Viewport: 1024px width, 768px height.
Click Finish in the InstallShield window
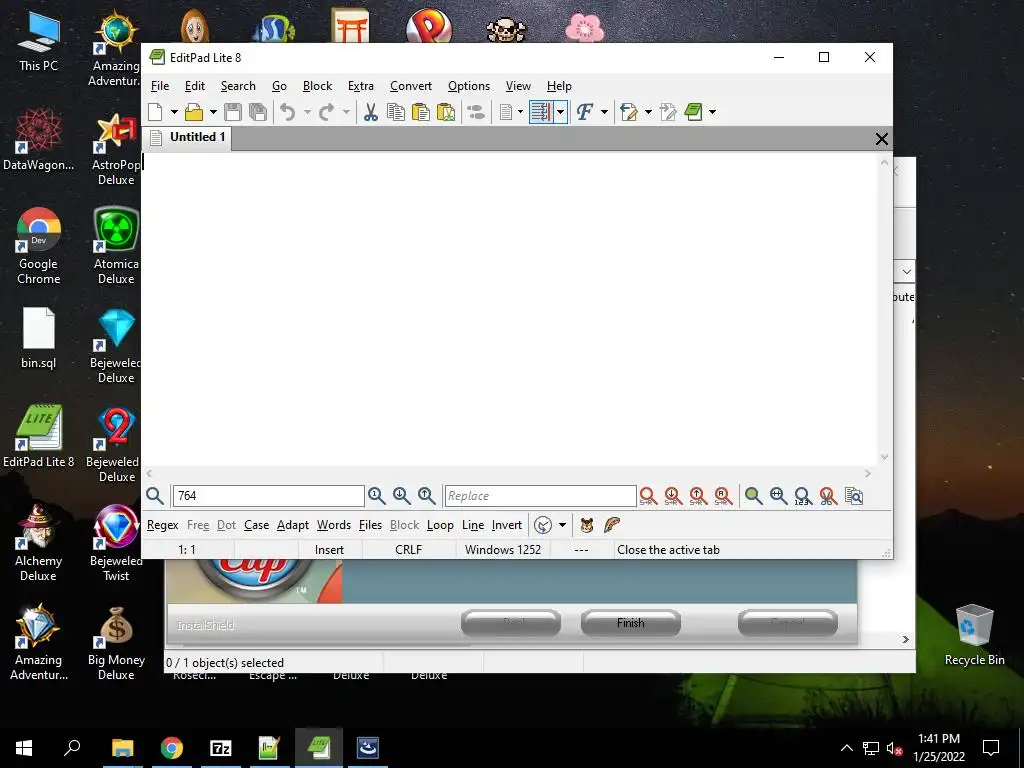coord(631,623)
